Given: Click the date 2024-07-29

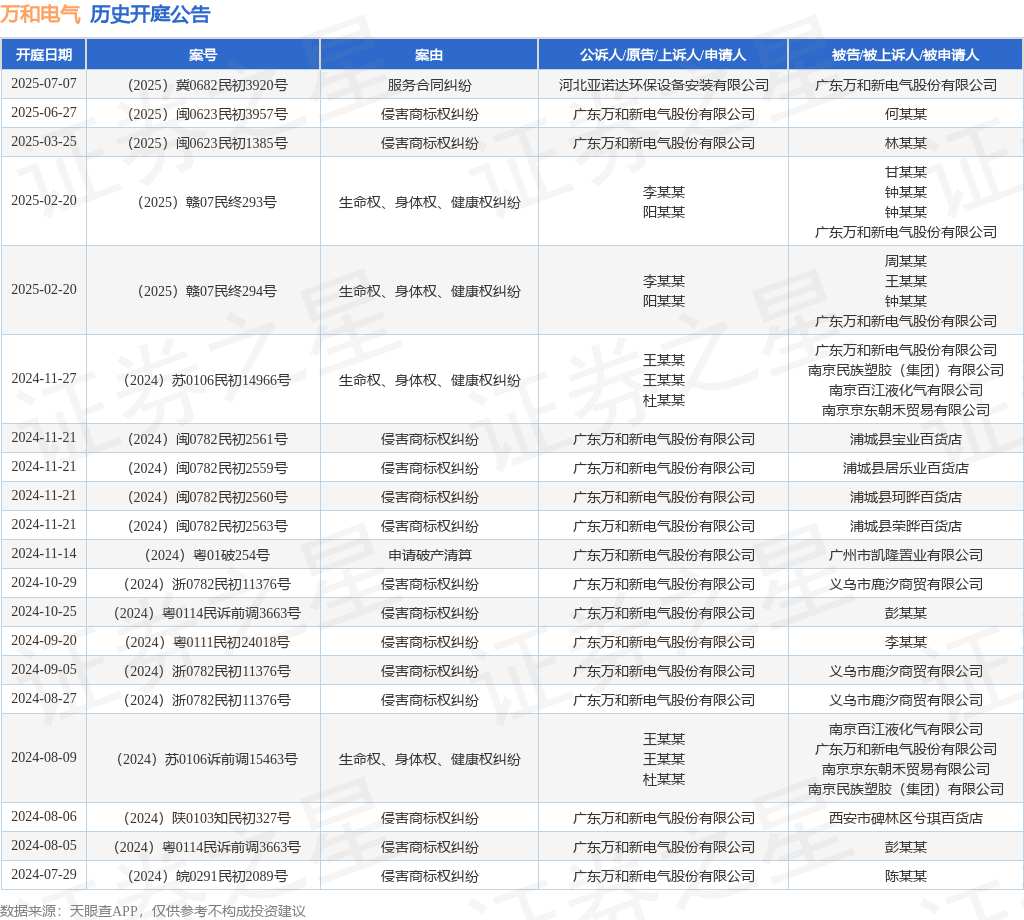Looking at the screenshot, I should (44, 875).
